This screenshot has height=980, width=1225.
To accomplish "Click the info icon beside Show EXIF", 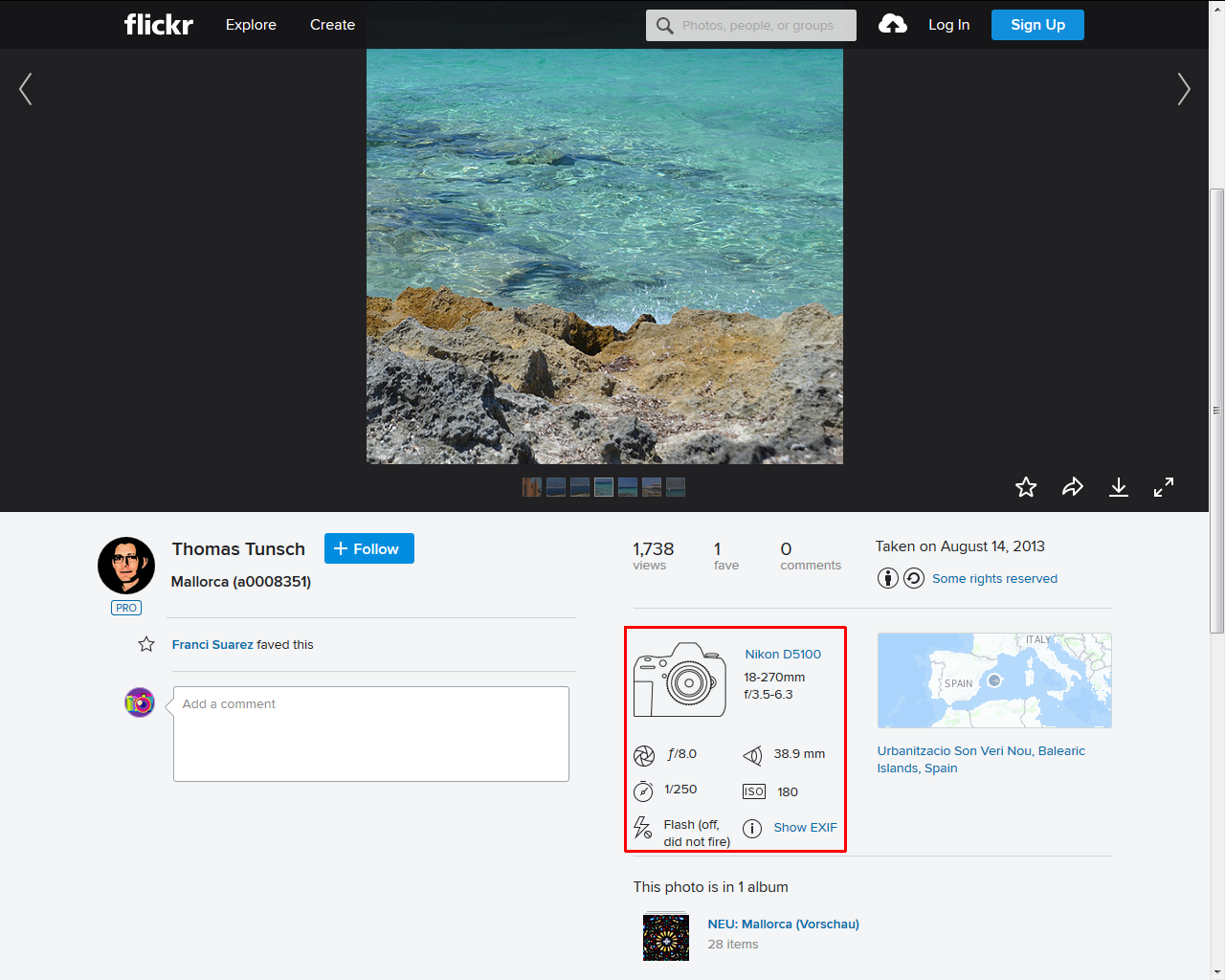I will [x=753, y=828].
